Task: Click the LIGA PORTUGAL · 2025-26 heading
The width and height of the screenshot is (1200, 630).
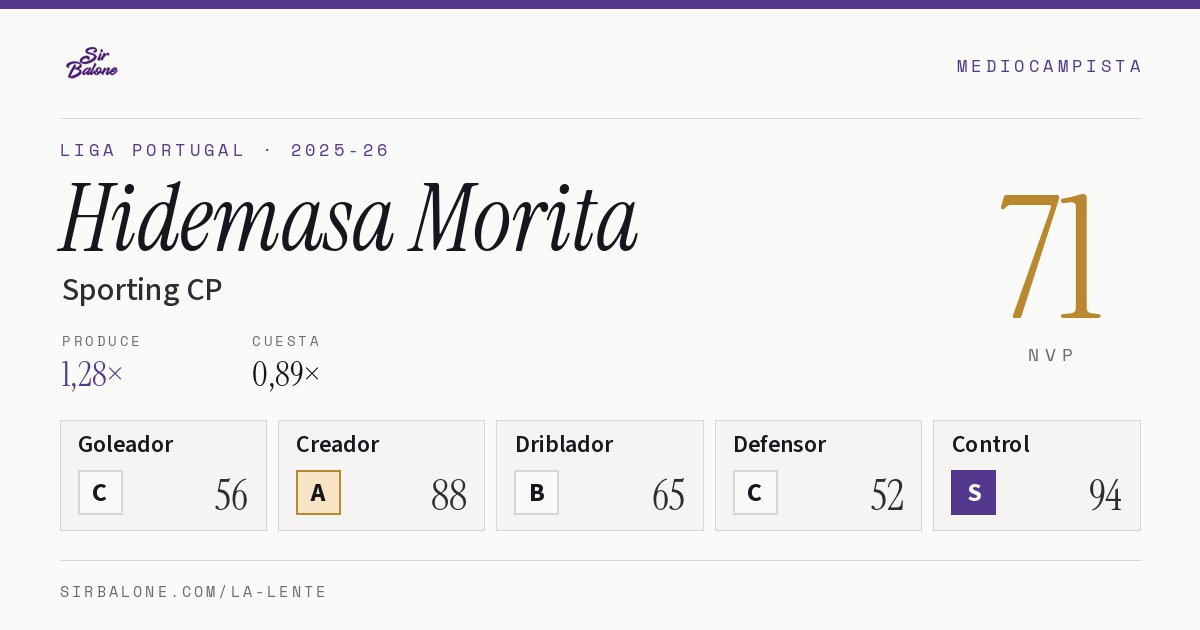Action: click(x=225, y=150)
